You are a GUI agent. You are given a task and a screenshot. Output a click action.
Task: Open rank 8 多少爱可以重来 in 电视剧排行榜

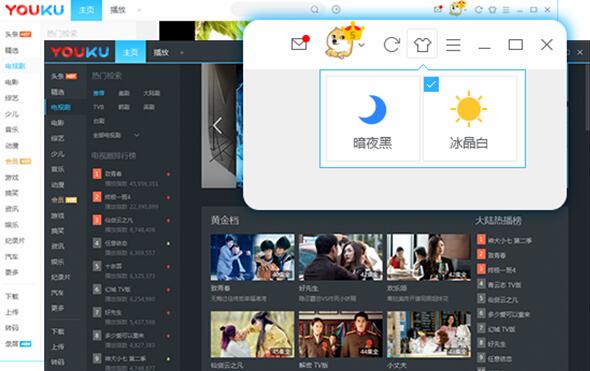tap(131, 340)
